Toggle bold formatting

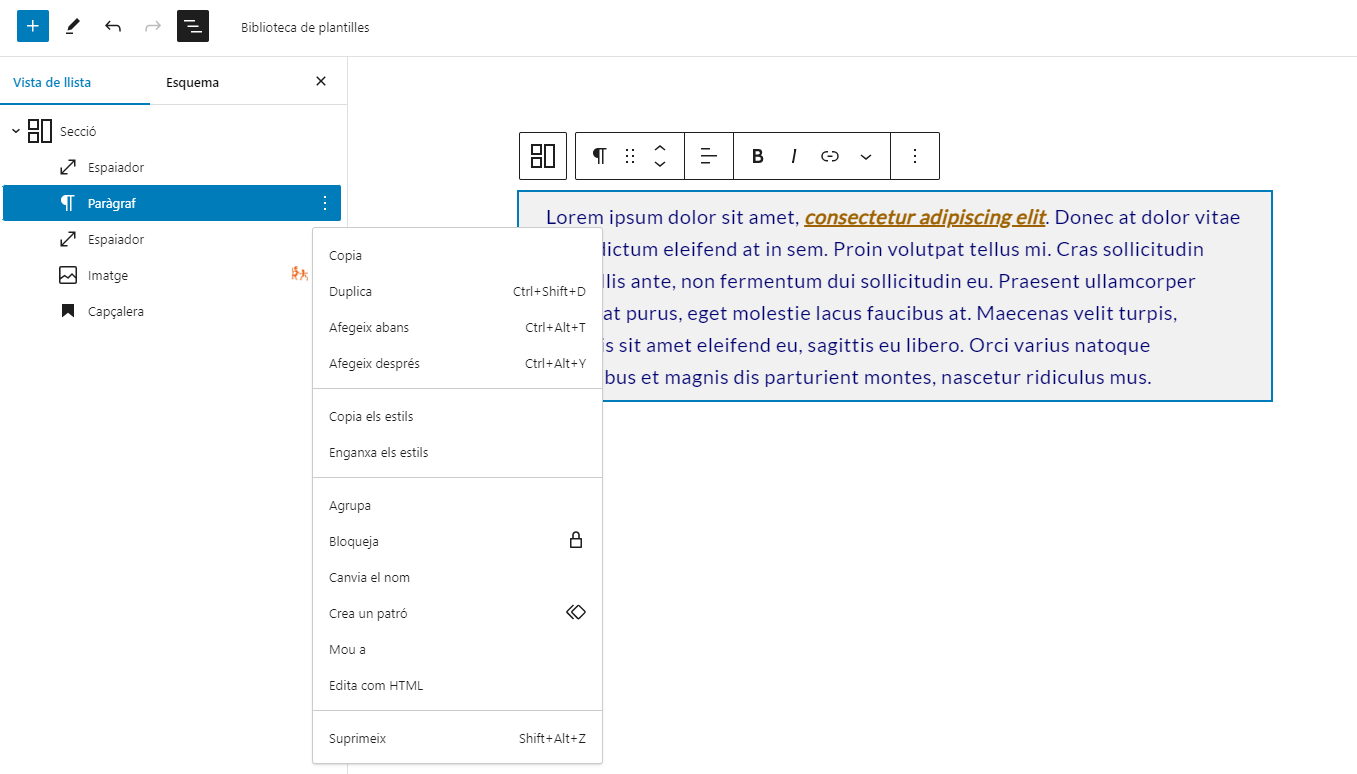[758, 156]
